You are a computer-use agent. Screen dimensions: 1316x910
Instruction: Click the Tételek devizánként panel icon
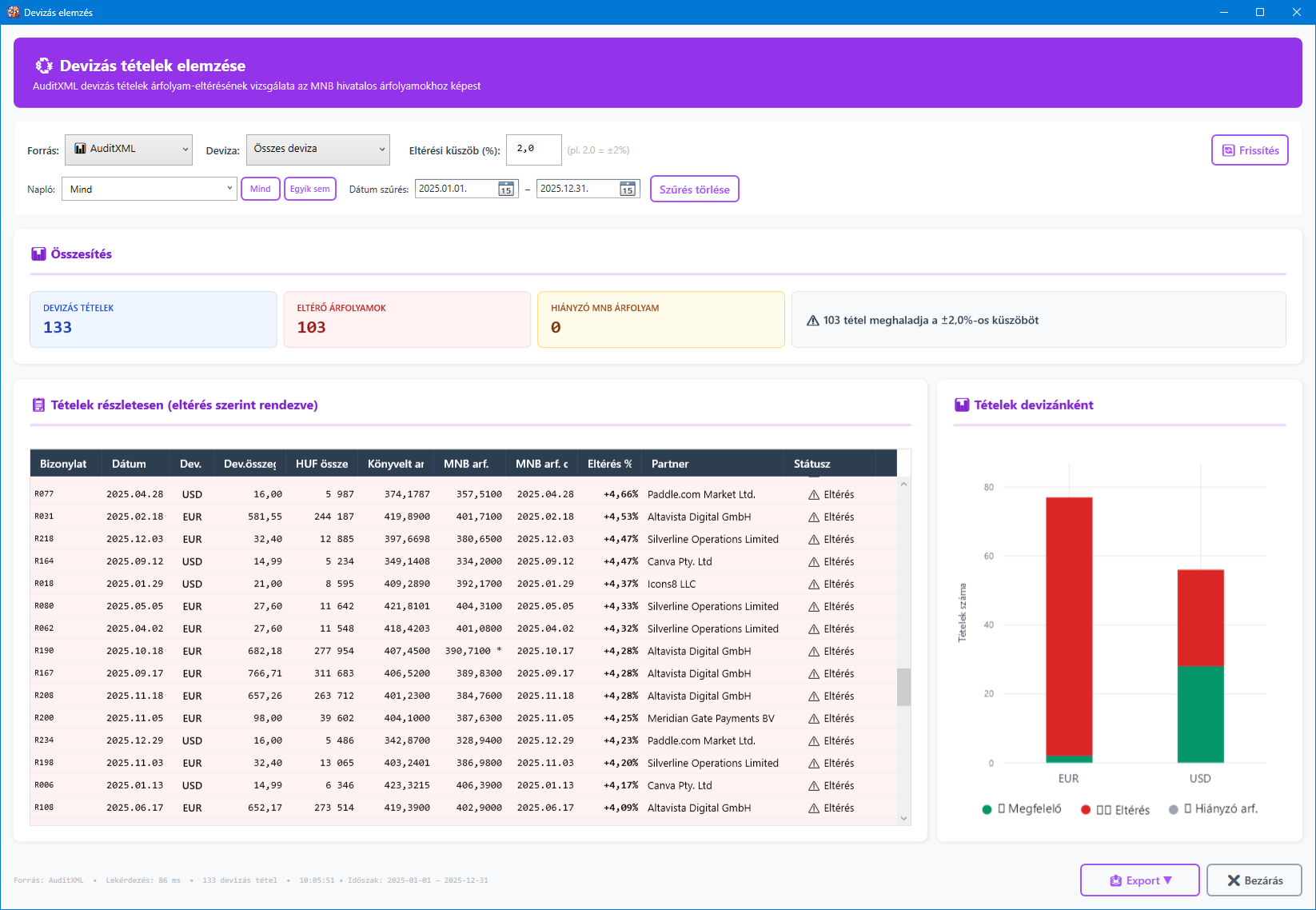coord(962,405)
